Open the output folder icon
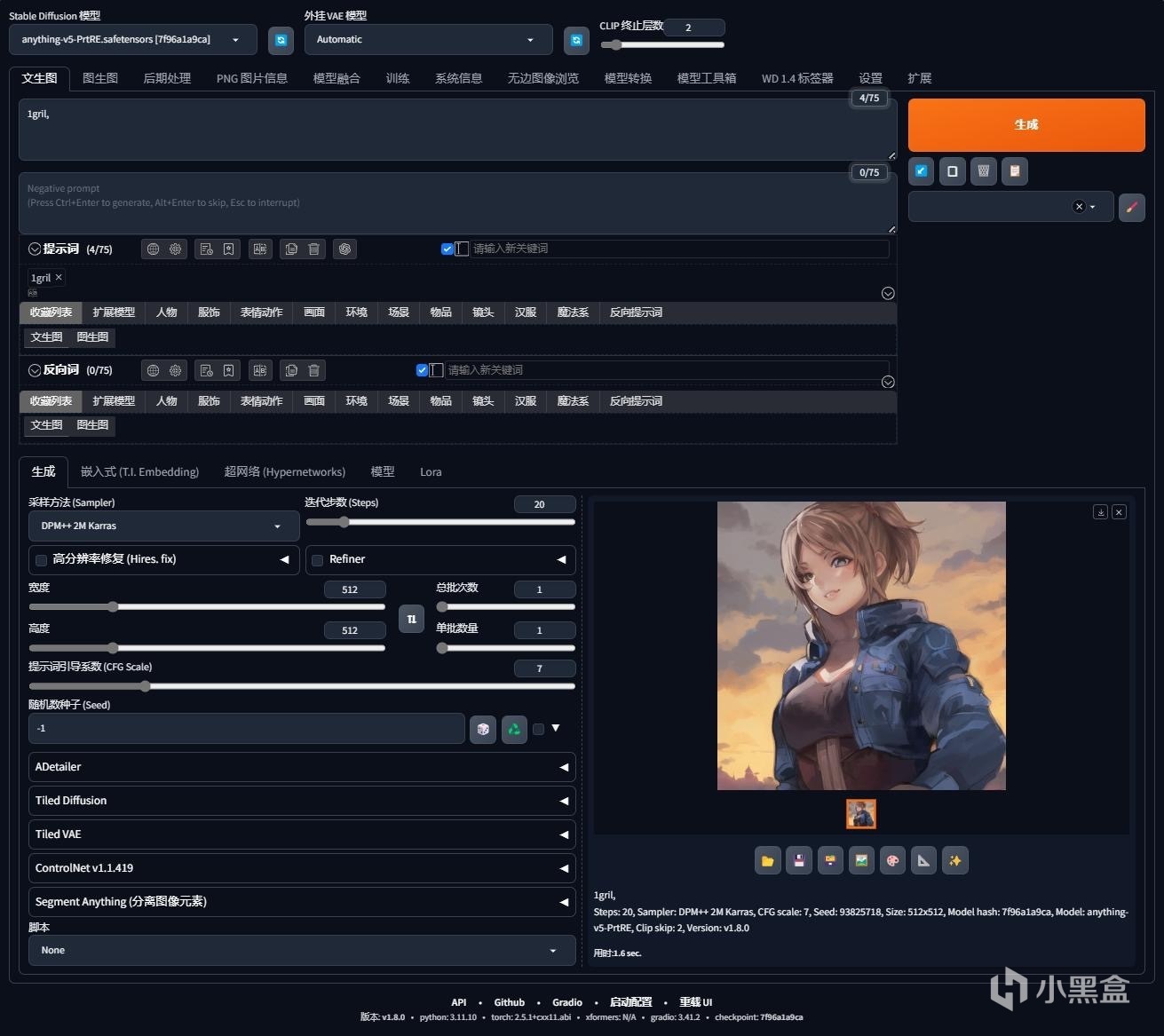Image resolution: width=1164 pixels, height=1036 pixels. pos(768,860)
